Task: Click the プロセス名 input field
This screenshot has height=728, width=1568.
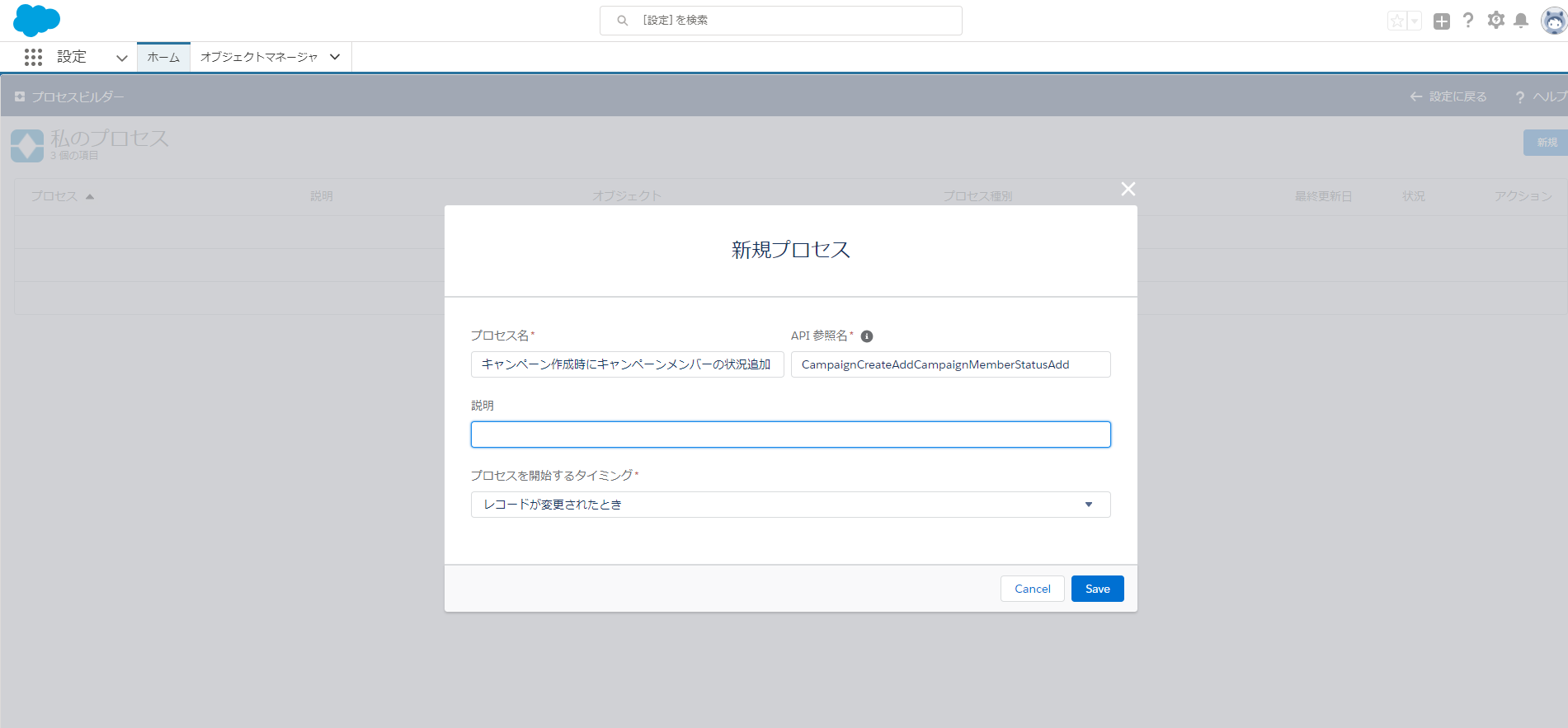Action: pyautogui.click(x=627, y=364)
